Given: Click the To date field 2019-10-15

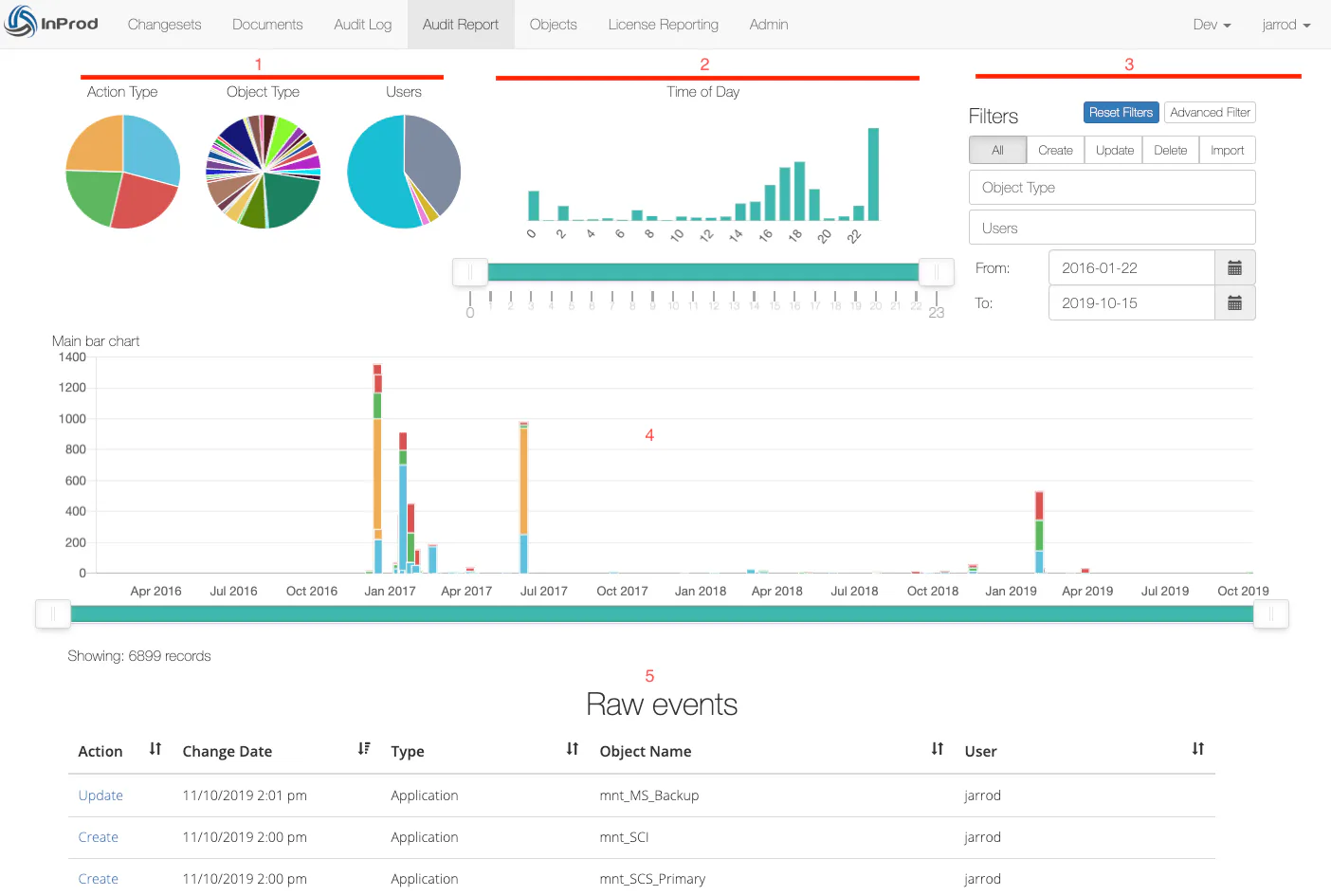Looking at the screenshot, I should click(x=1131, y=302).
